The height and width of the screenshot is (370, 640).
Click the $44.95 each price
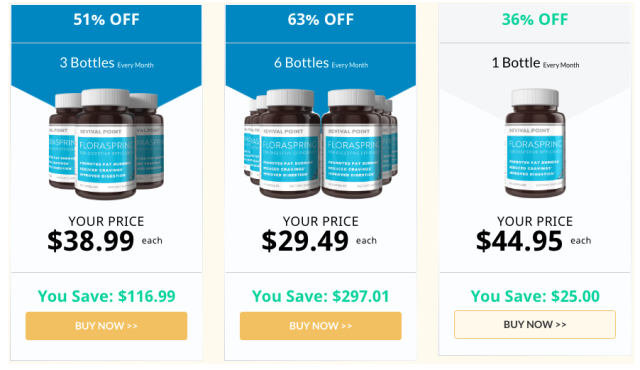pos(533,241)
